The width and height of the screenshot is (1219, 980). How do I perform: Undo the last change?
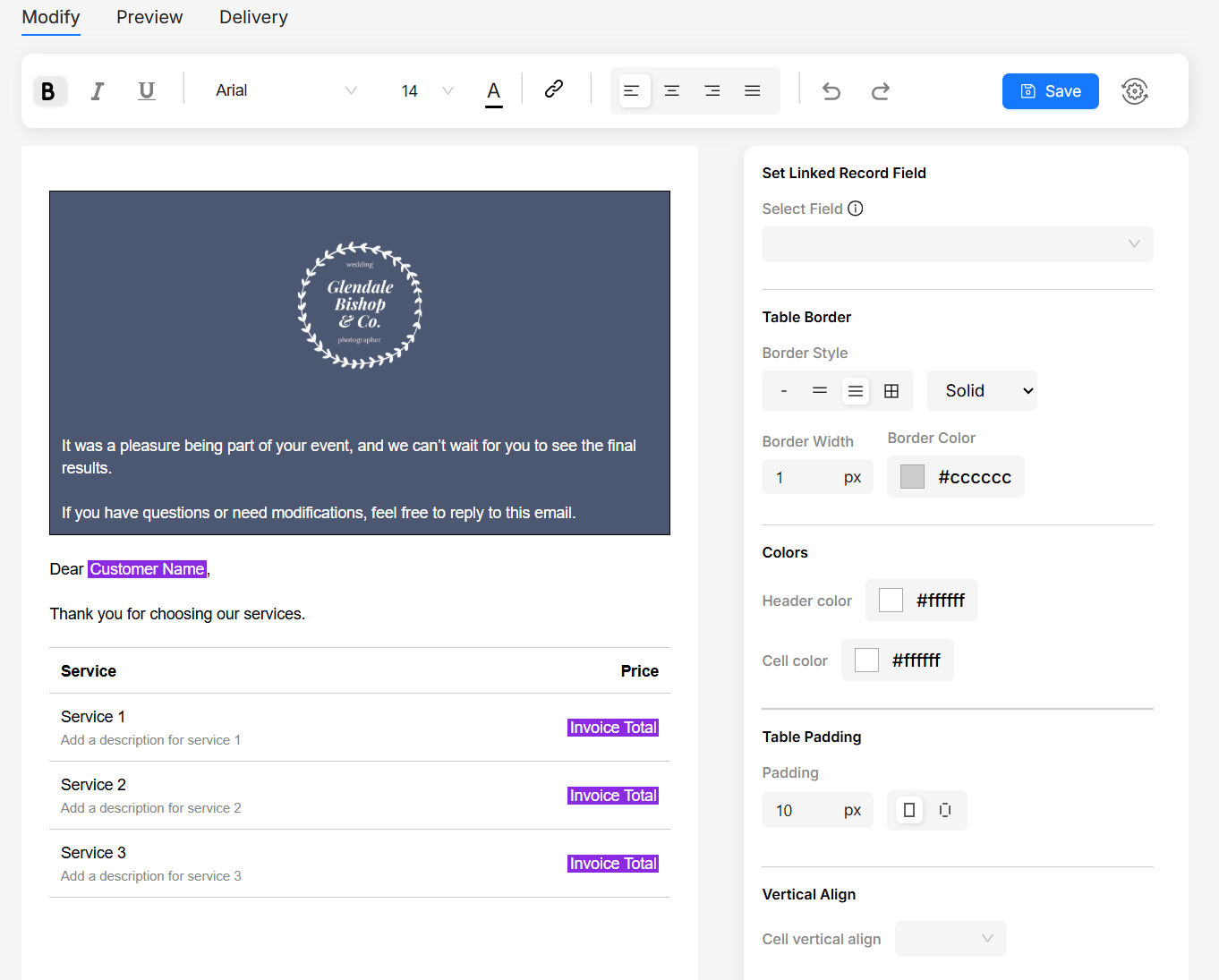(x=831, y=91)
